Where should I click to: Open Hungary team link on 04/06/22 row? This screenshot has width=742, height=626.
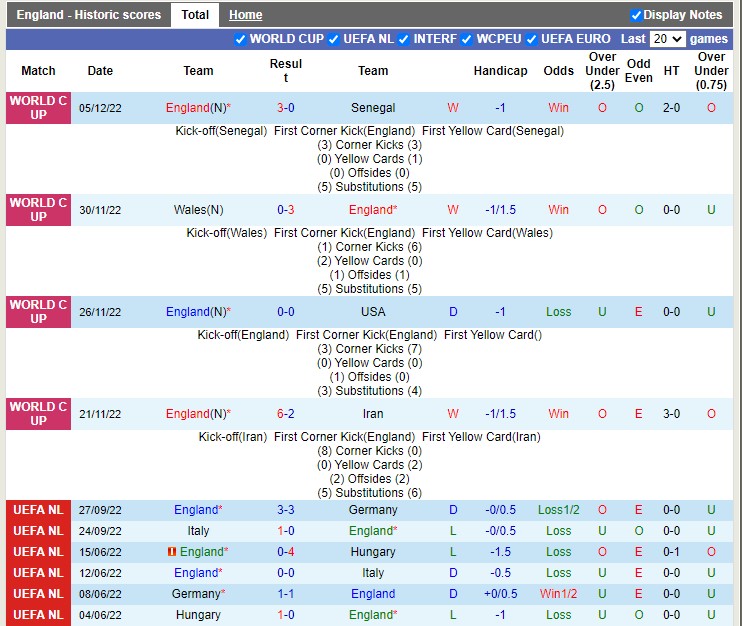click(198, 615)
